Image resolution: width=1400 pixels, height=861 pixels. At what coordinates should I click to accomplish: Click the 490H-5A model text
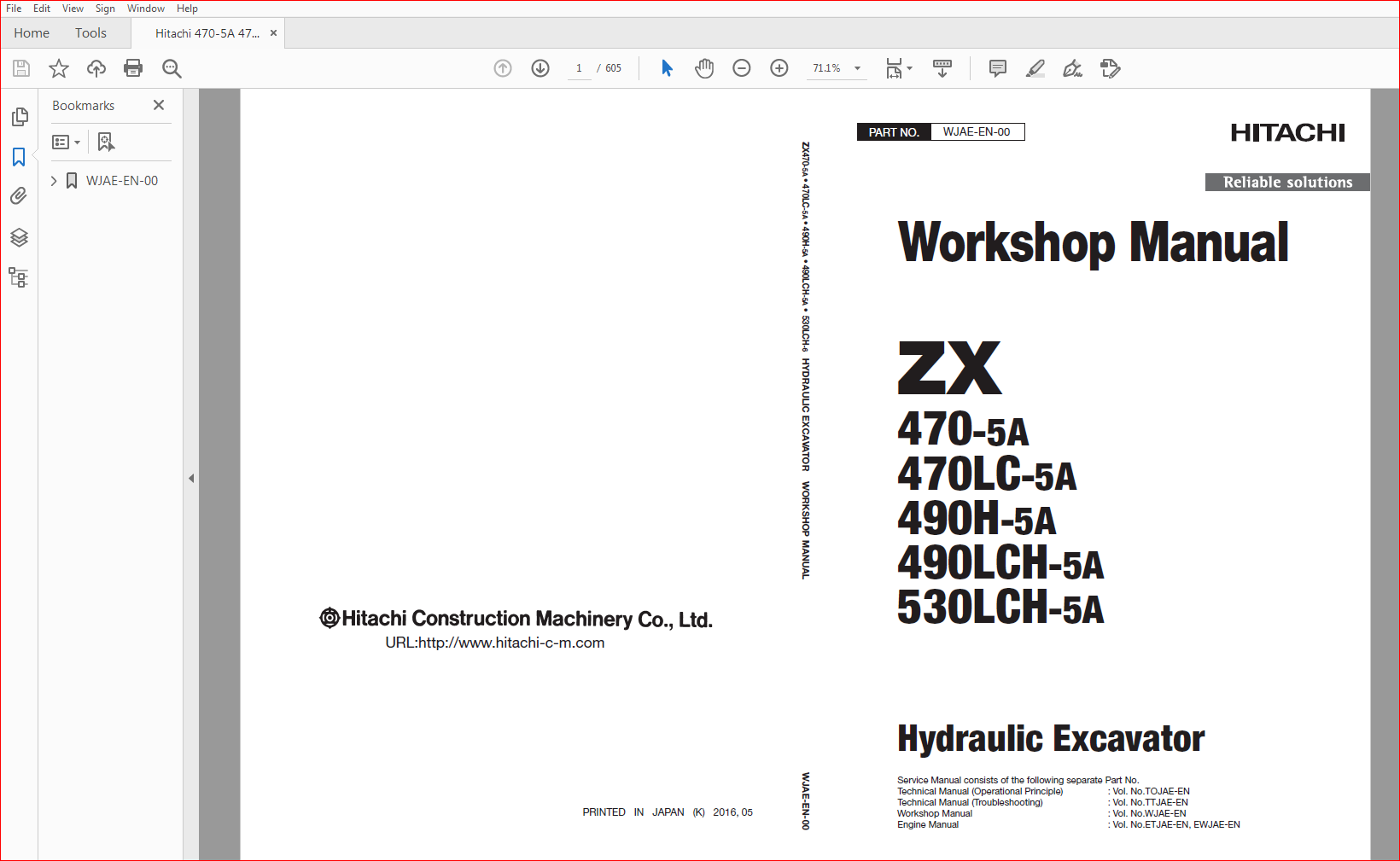977,518
